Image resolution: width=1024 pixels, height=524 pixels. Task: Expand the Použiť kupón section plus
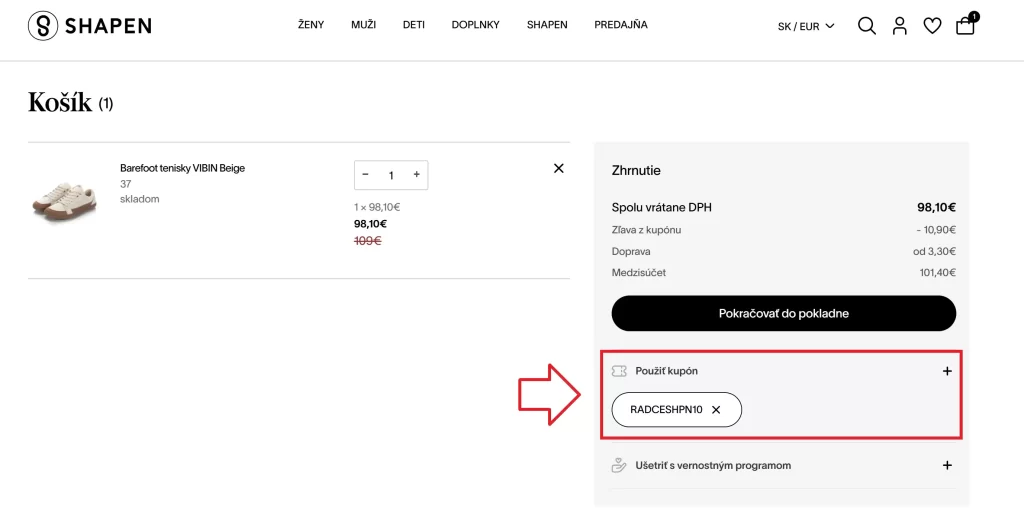pos(947,371)
